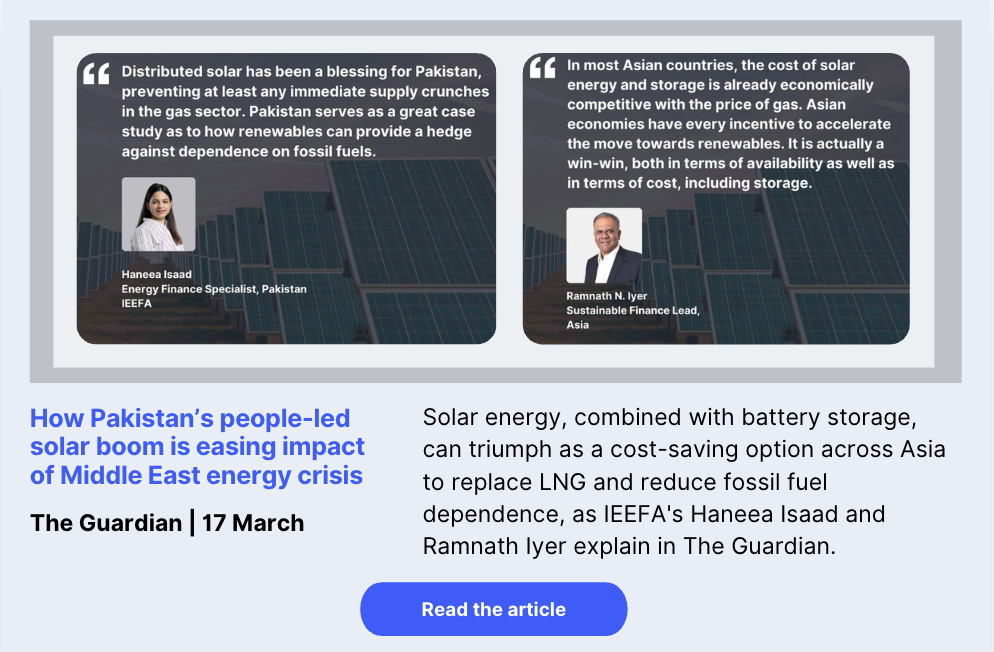994x652 pixels.
Task: Click the quotation mark icon on Pakistan quote
Action: click(96, 74)
